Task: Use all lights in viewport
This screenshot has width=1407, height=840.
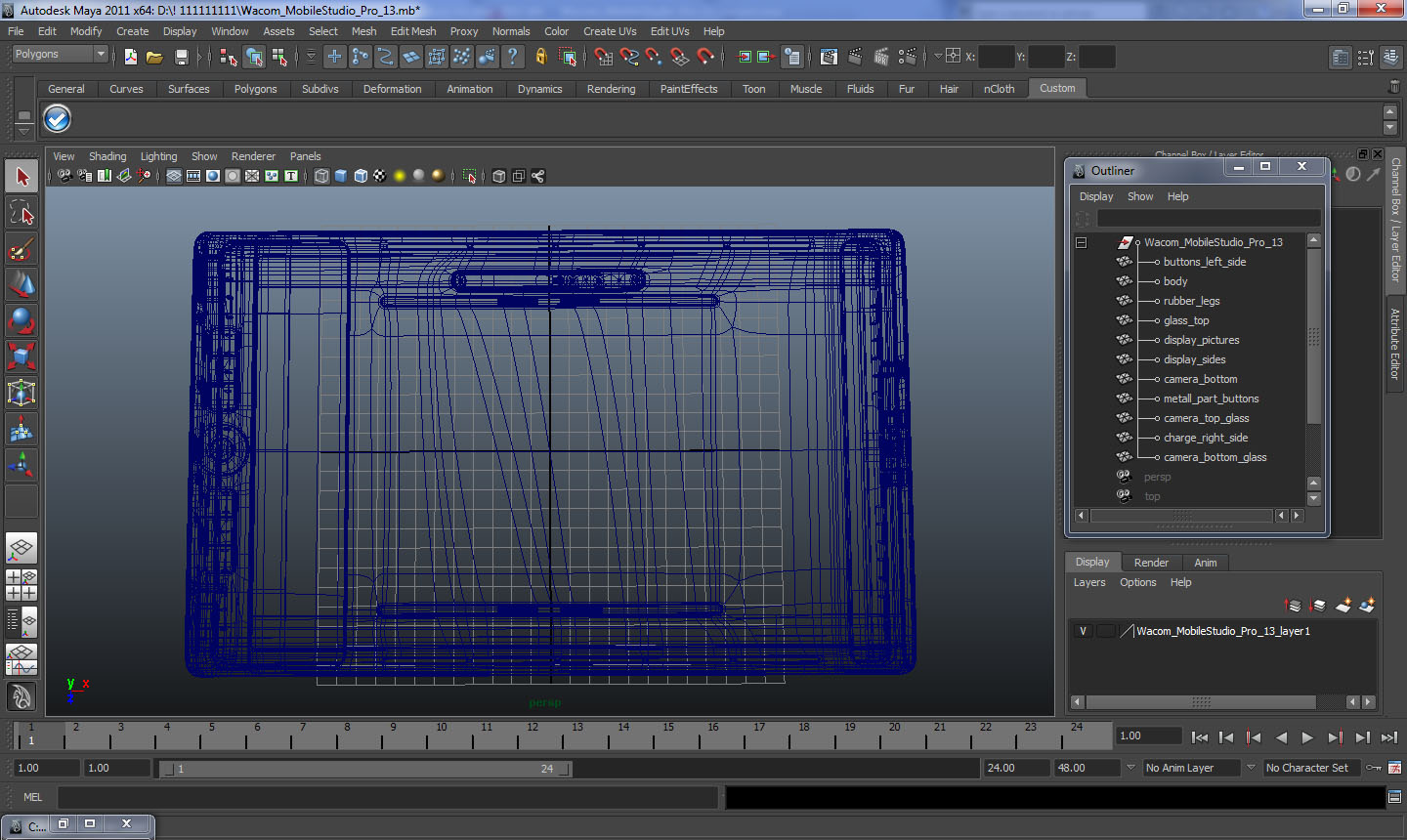Action: click(400, 176)
